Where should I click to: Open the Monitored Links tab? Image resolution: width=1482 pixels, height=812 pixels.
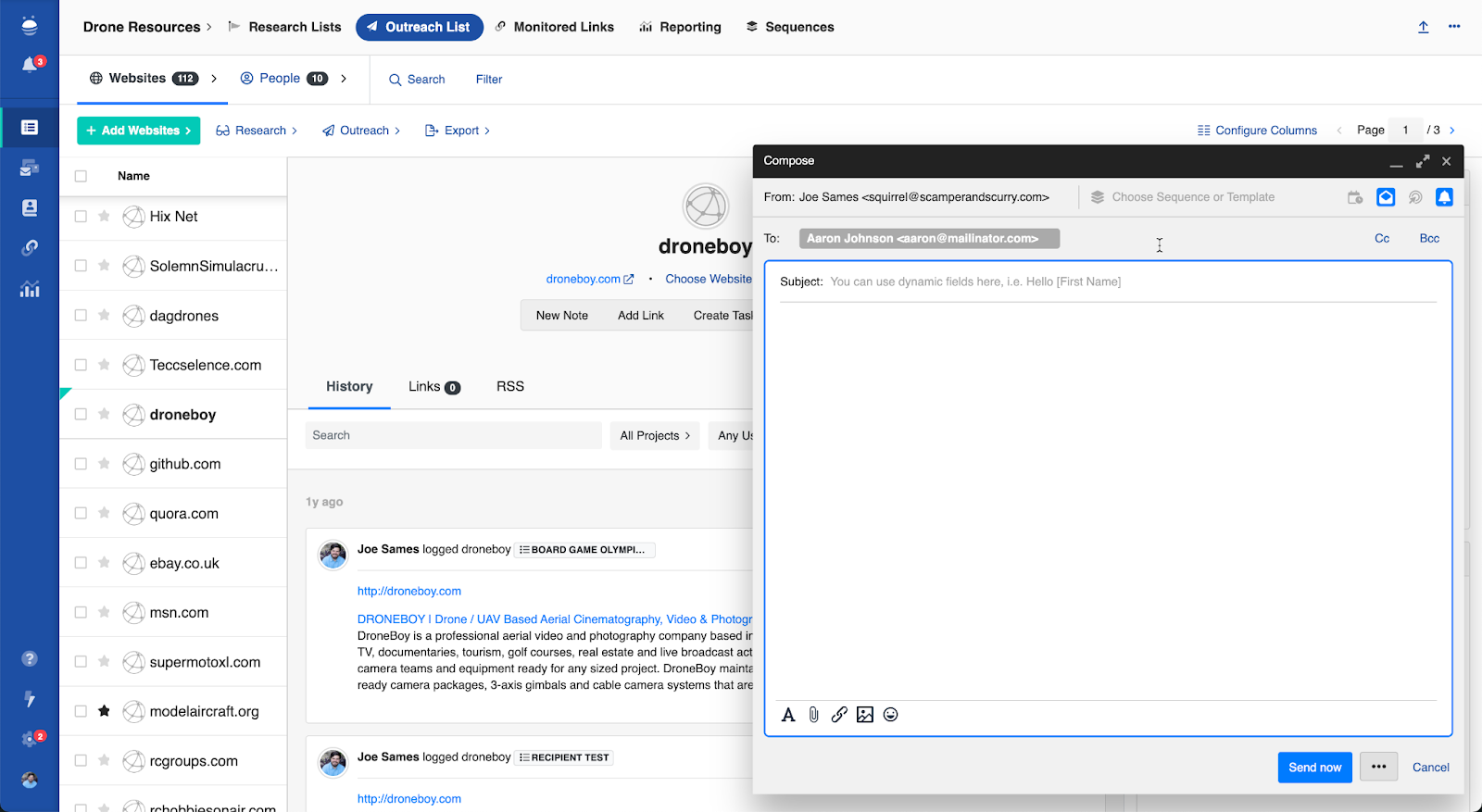point(554,27)
